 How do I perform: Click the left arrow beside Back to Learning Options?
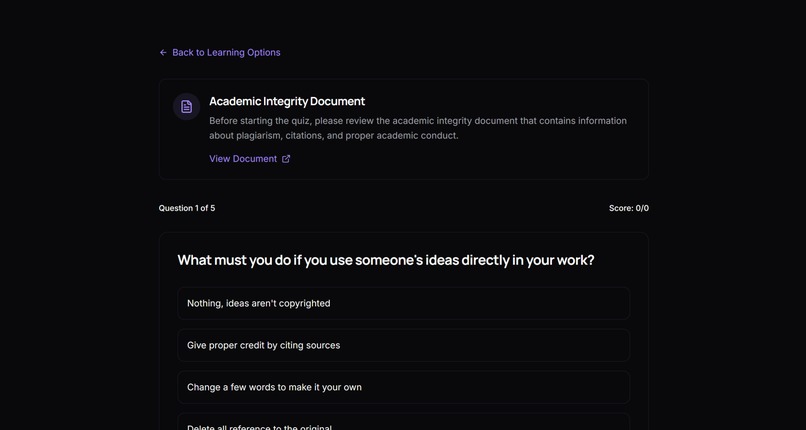(x=163, y=52)
